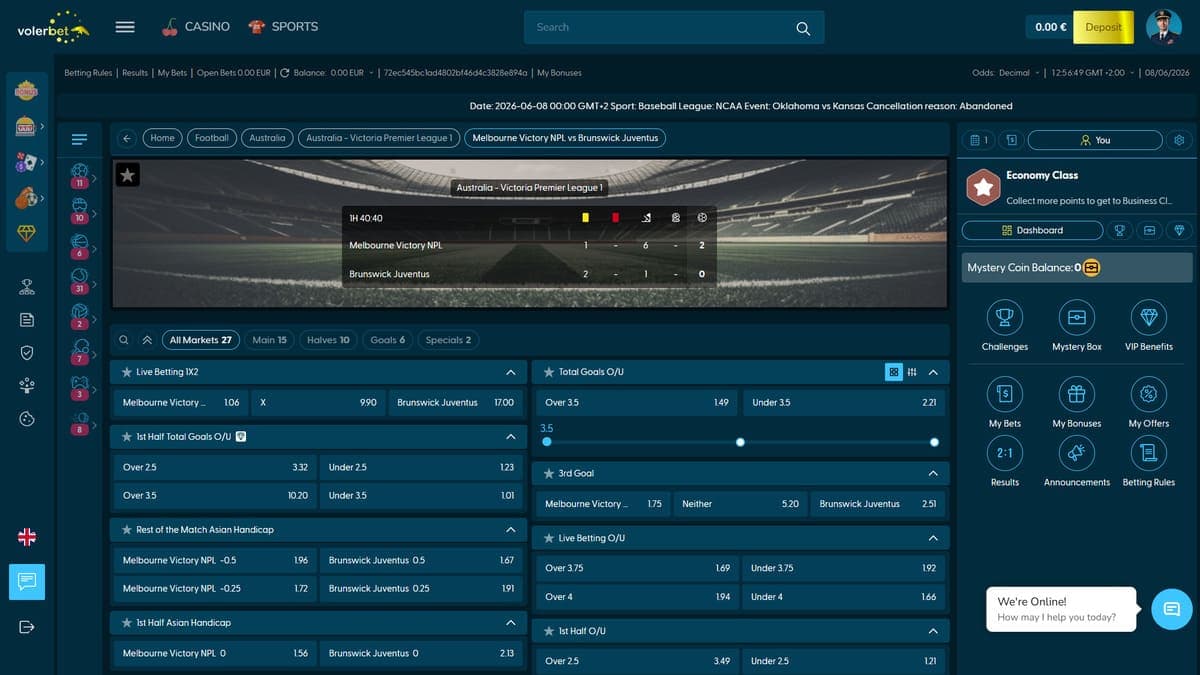Go to the Football breadcrumb
This screenshot has width=1200, height=675.
pyautogui.click(x=212, y=138)
